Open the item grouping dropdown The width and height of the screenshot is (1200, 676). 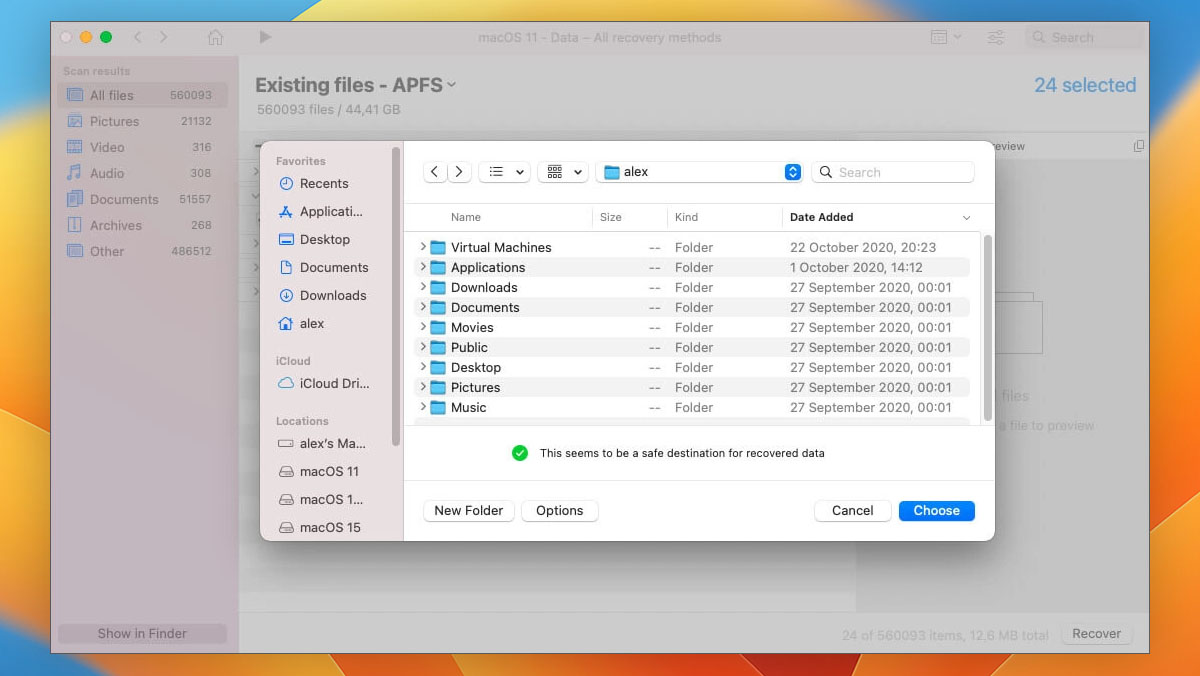click(562, 172)
